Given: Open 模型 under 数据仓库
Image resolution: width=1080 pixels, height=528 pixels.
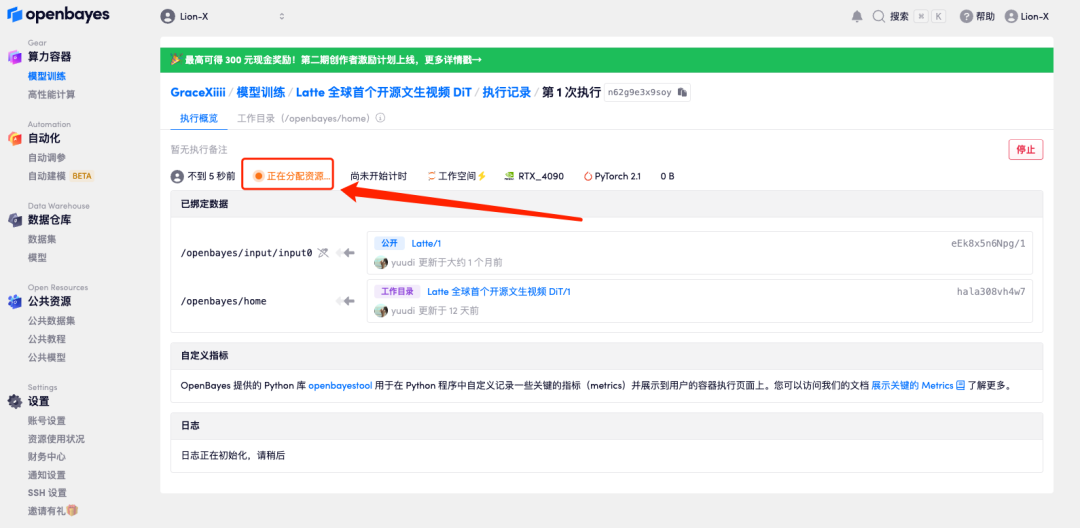Looking at the screenshot, I should pos(37,257).
